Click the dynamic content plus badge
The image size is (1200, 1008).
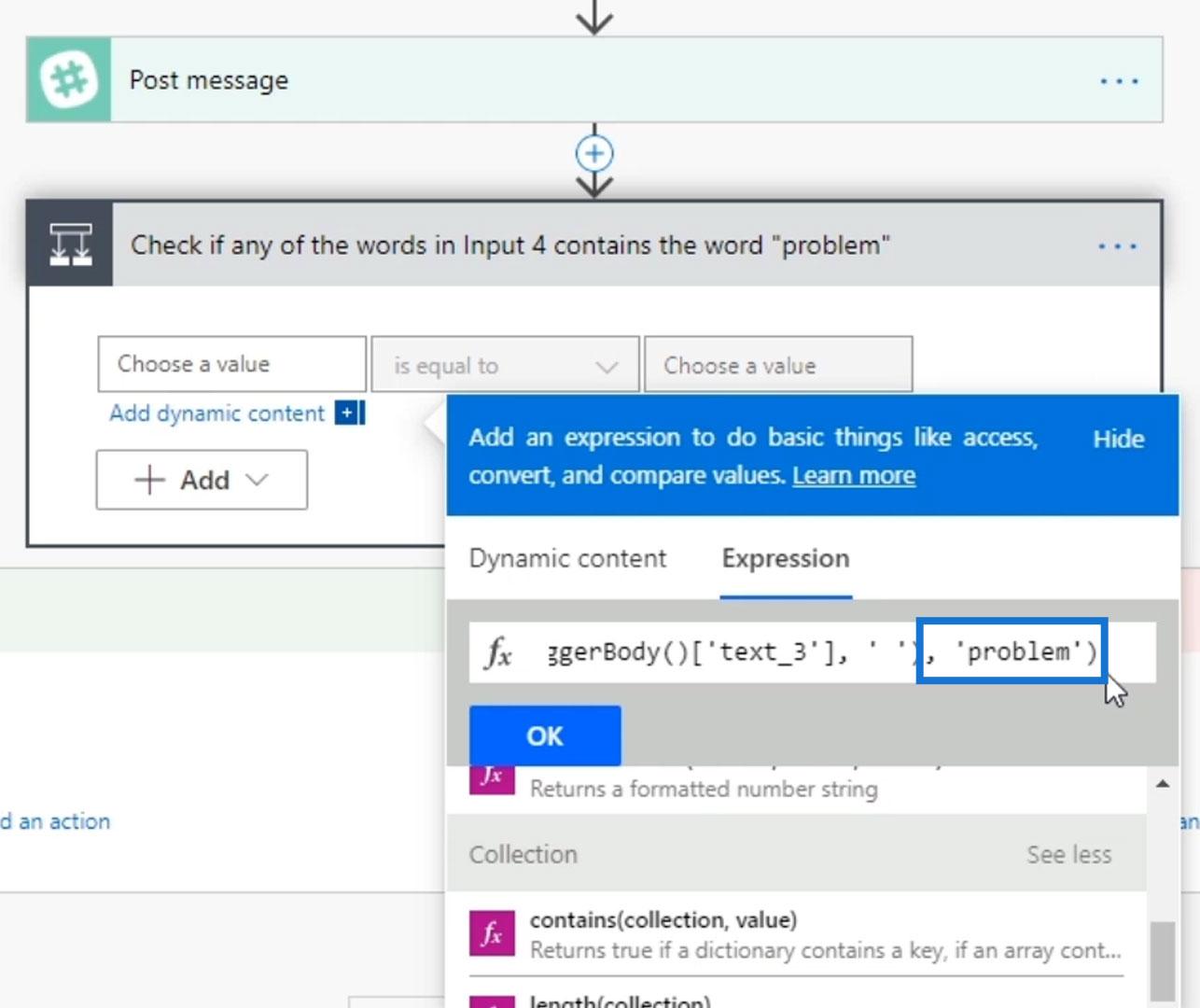349,413
